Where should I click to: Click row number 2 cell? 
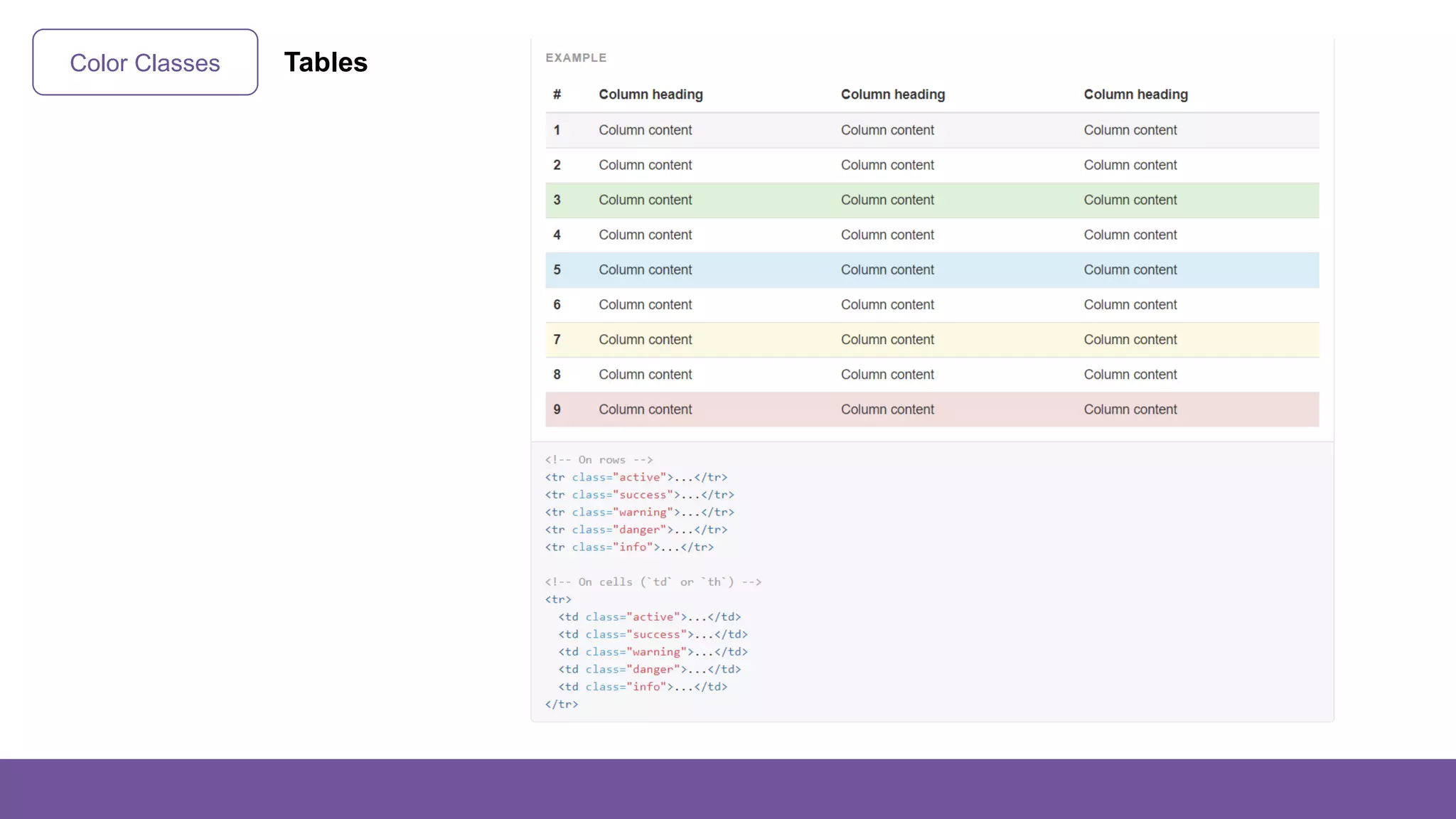[x=557, y=165]
